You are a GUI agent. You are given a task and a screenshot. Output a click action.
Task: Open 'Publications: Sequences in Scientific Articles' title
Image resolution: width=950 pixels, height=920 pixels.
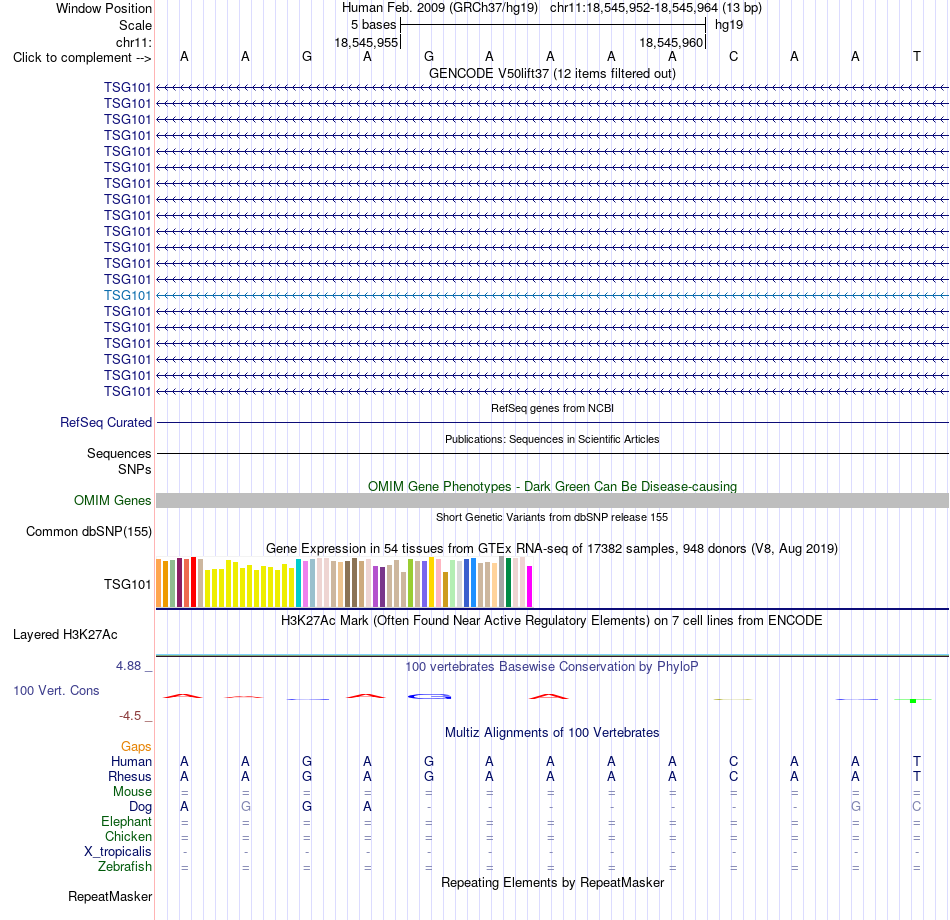pos(552,439)
